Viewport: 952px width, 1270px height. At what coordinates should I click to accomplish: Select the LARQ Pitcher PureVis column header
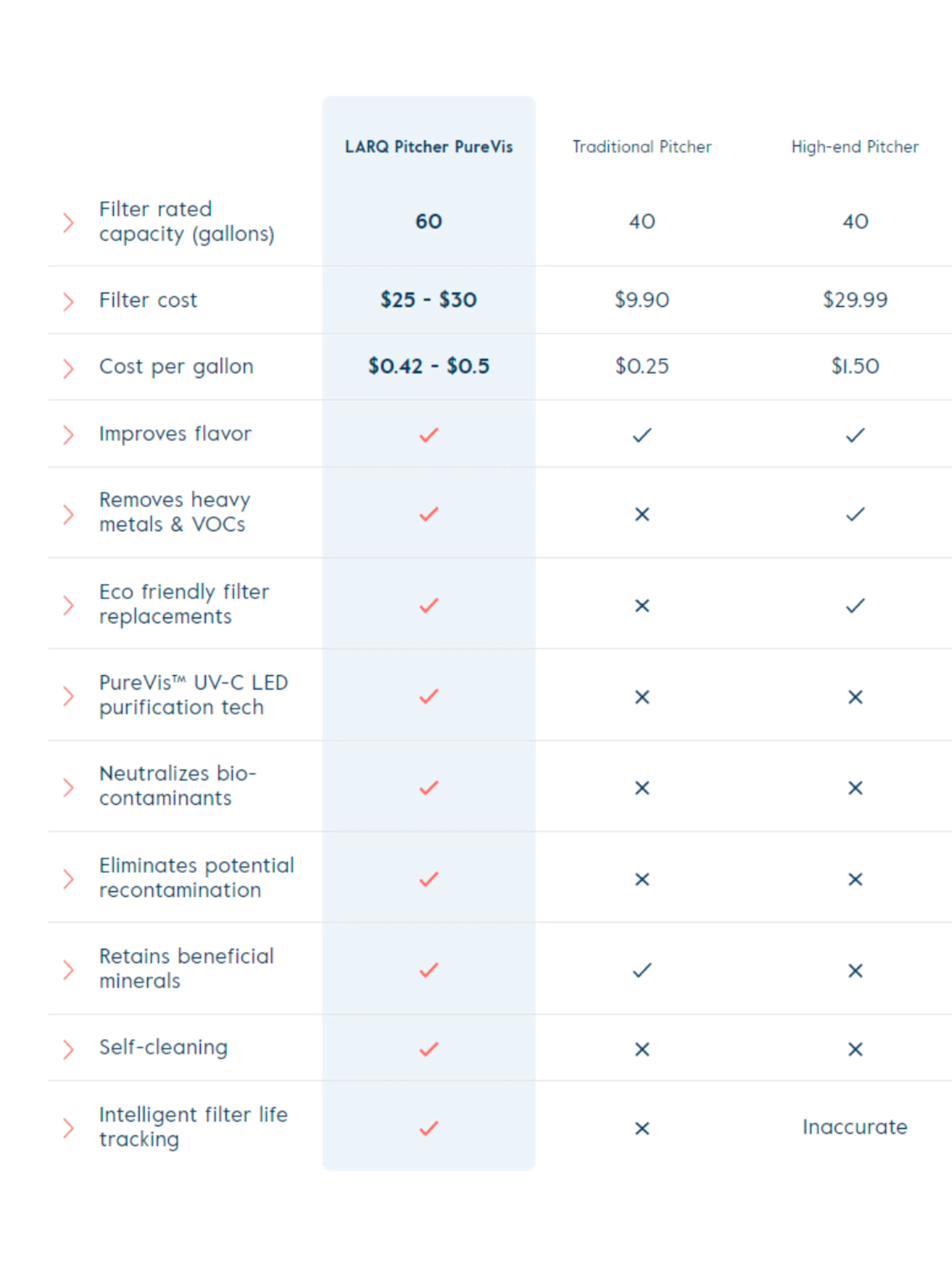point(429,147)
